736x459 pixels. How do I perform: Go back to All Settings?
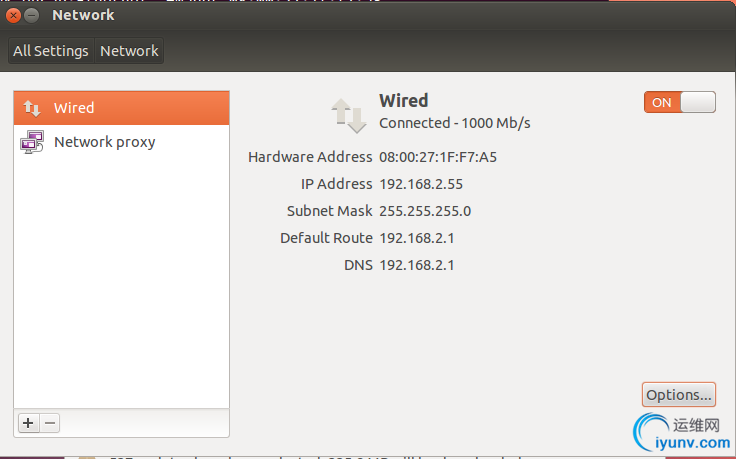pyautogui.click(x=51, y=51)
